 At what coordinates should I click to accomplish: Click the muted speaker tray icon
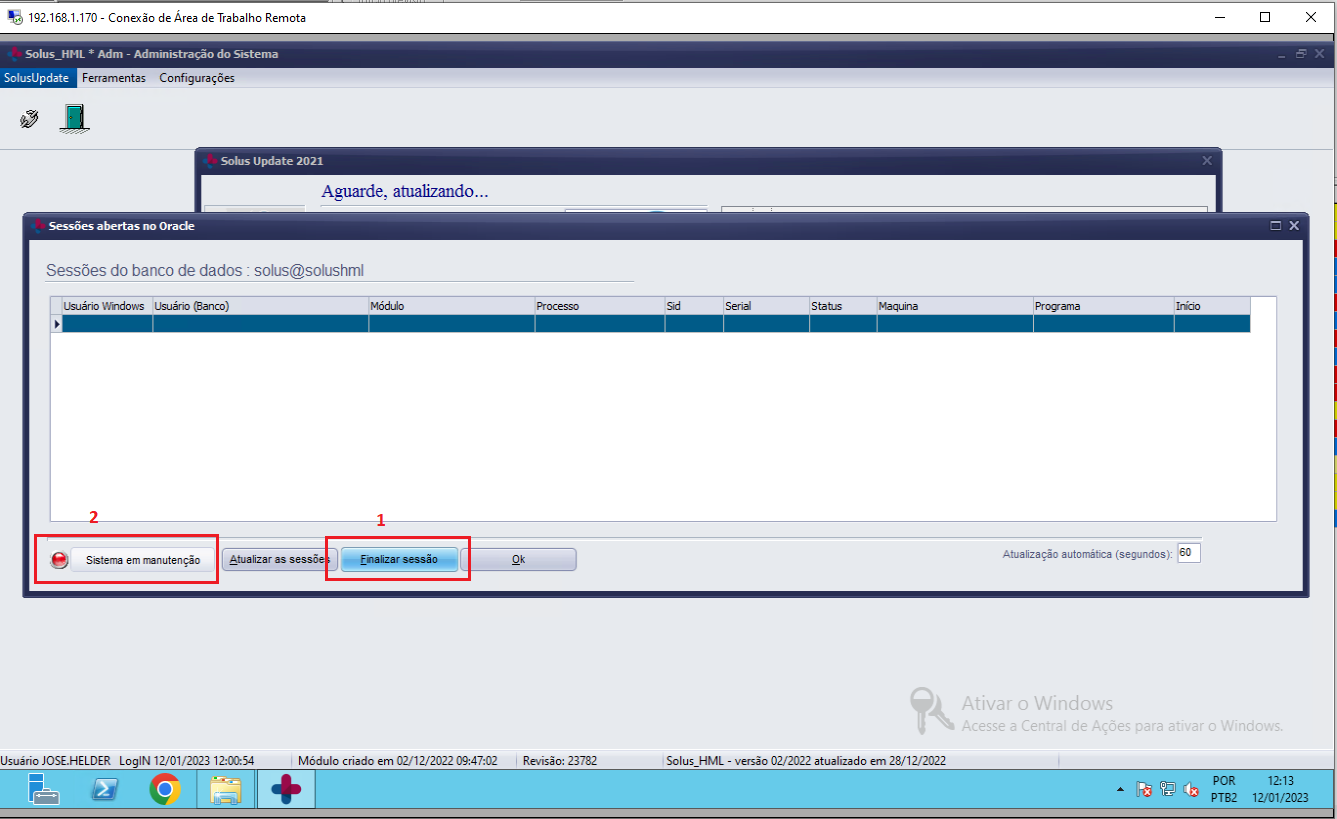point(1191,790)
